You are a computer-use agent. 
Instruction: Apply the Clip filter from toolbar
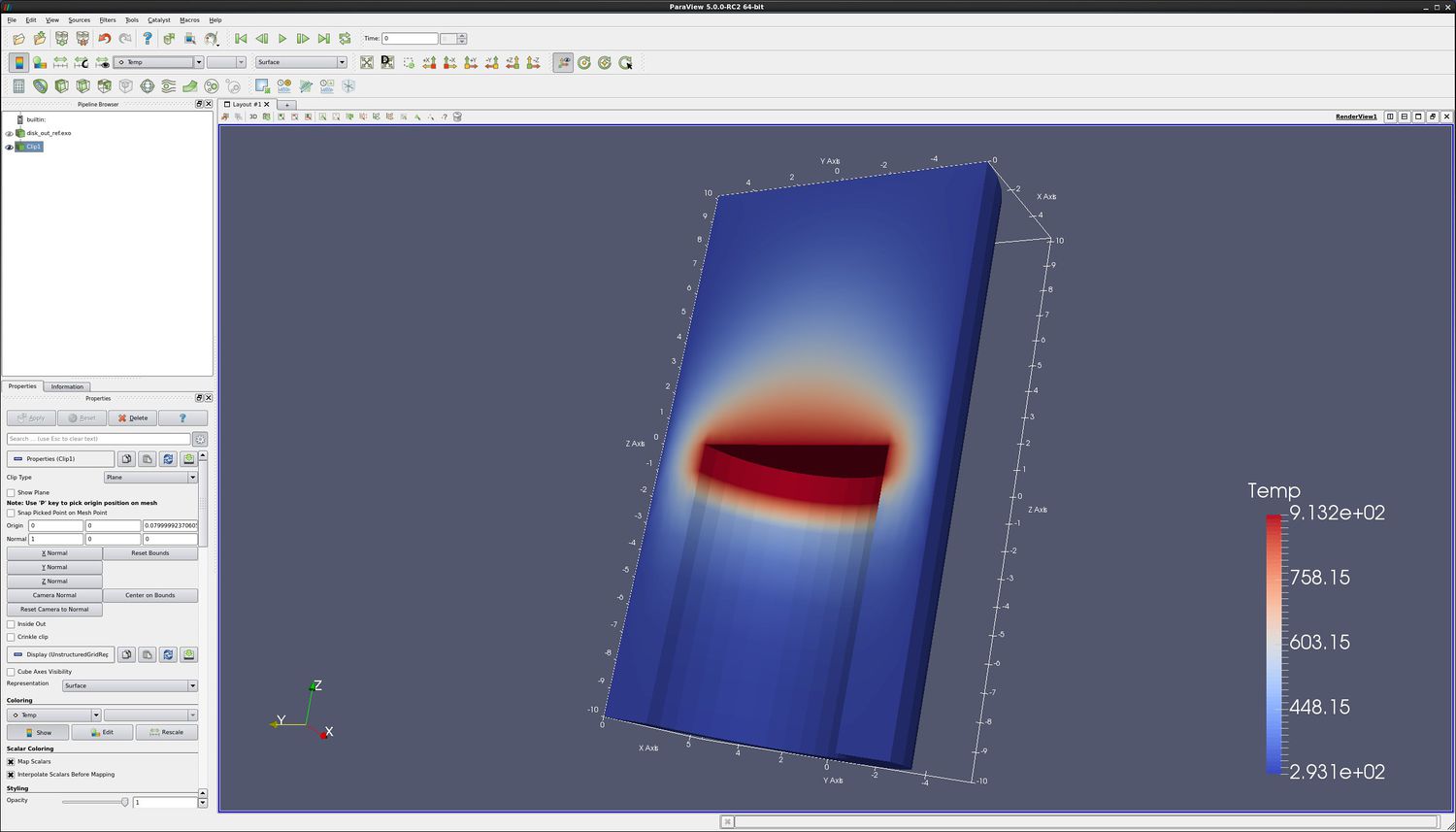61,85
